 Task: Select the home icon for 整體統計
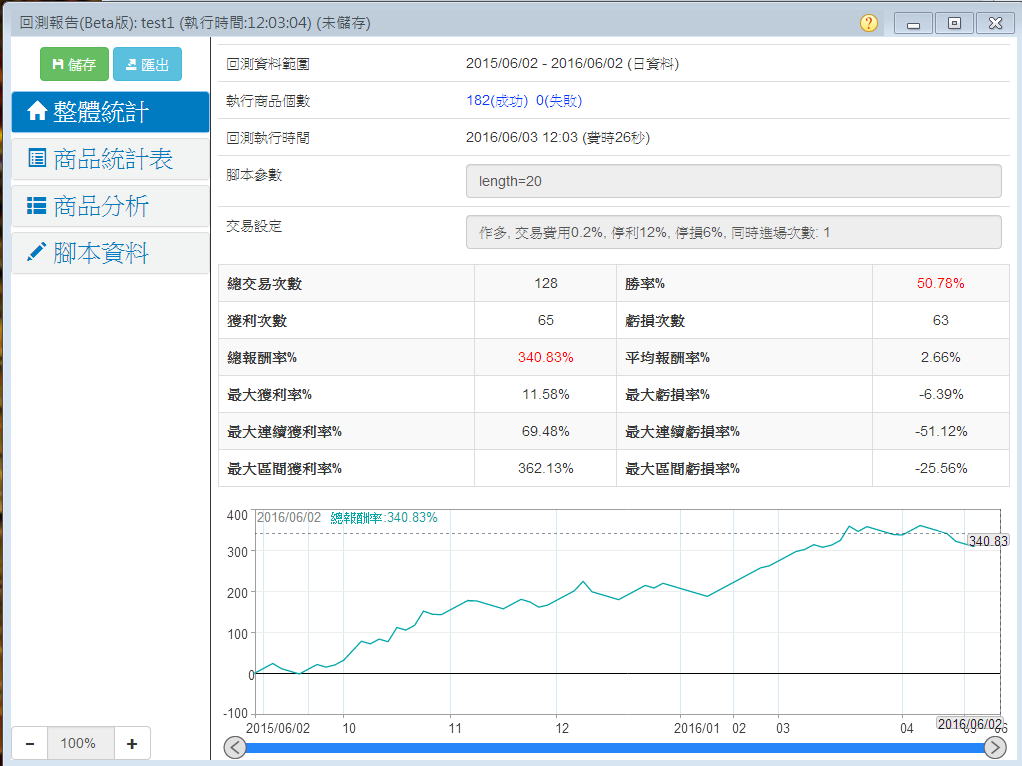coord(37,112)
